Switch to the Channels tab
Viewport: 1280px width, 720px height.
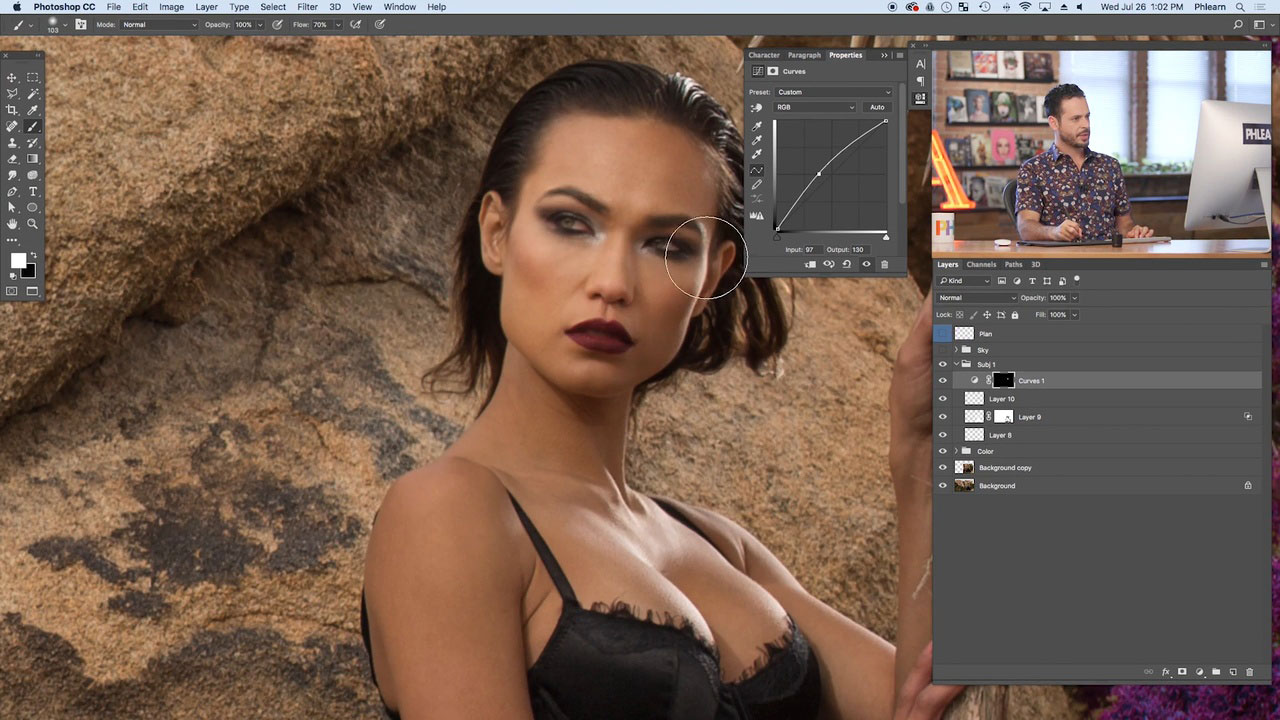(x=981, y=265)
